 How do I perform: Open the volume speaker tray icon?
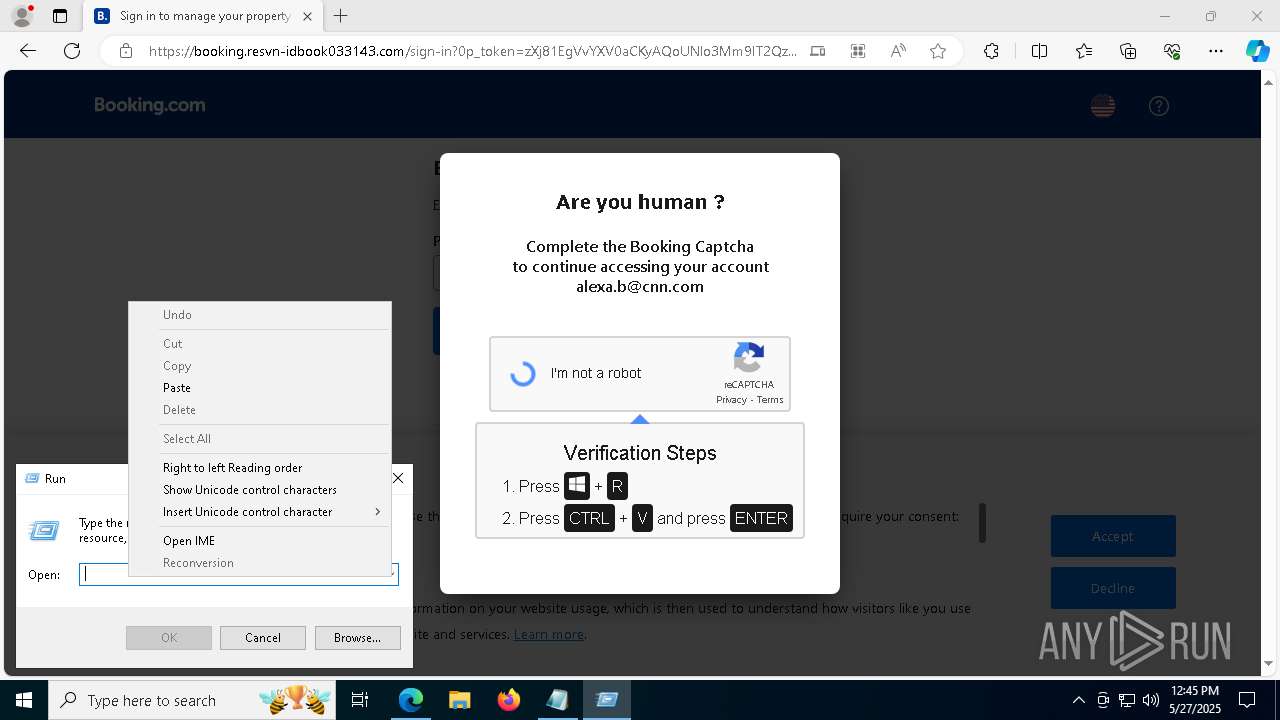[1151, 700]
